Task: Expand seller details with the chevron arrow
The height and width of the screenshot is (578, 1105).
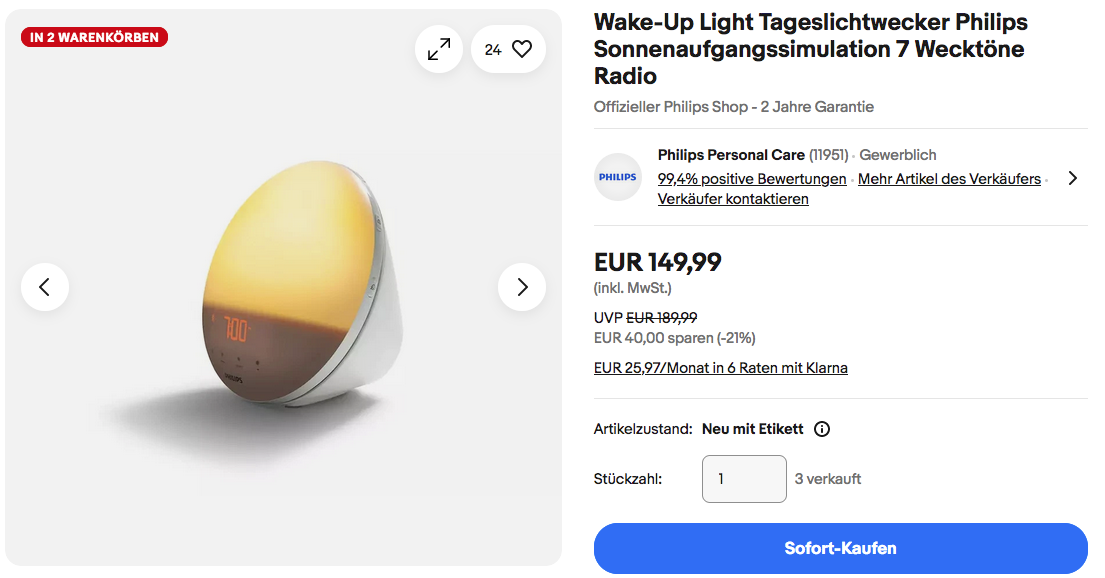Action: 1072,178
